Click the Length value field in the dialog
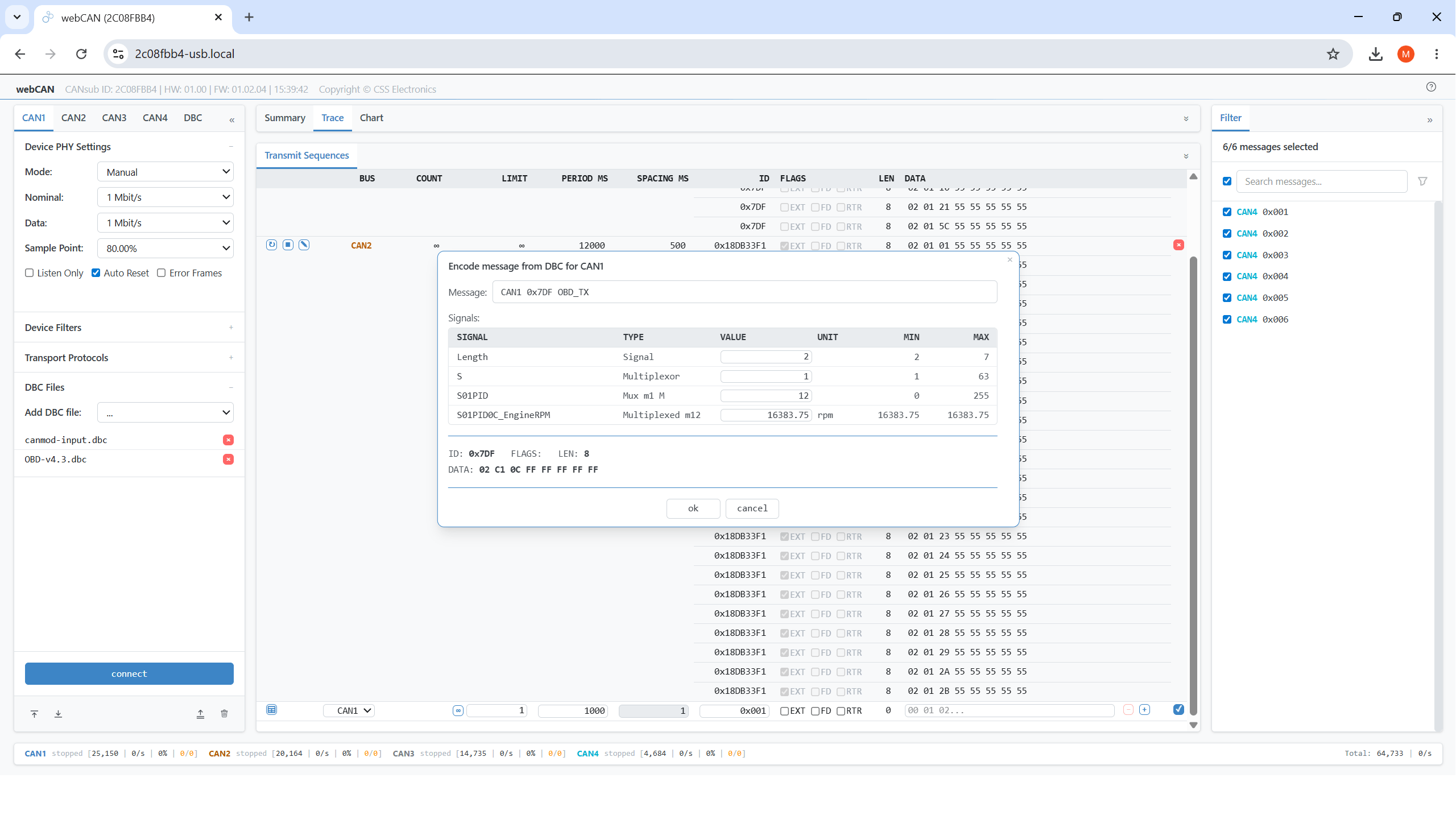1456x819 pixels. tap(766, 357)
